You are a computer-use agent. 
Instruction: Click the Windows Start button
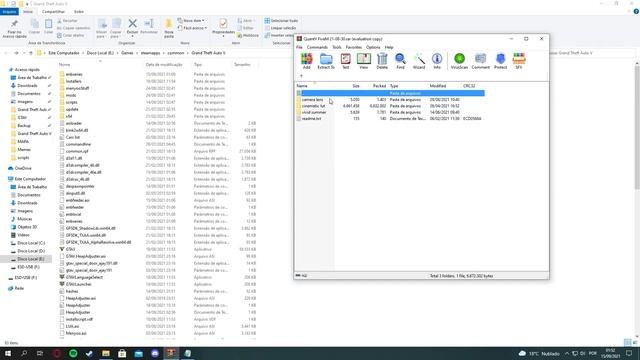[x=8, y=353]
